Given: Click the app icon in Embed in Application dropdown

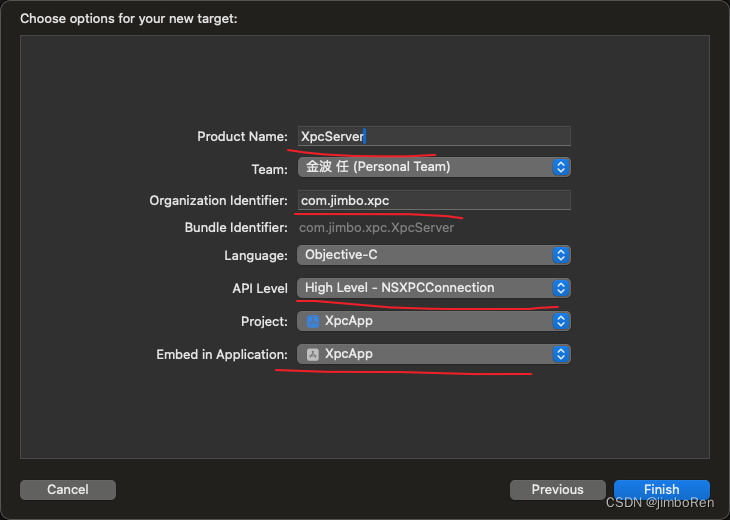Looking at the screenshot, I should [x=313, y=354].
